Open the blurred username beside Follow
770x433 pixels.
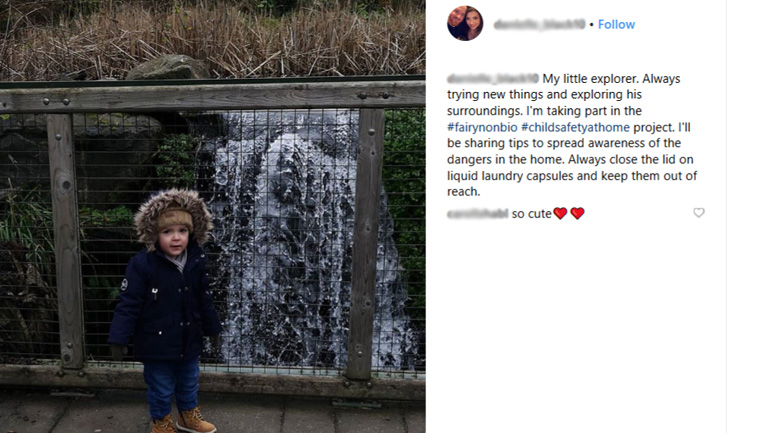pyautogui.click(x=539, y=25)
